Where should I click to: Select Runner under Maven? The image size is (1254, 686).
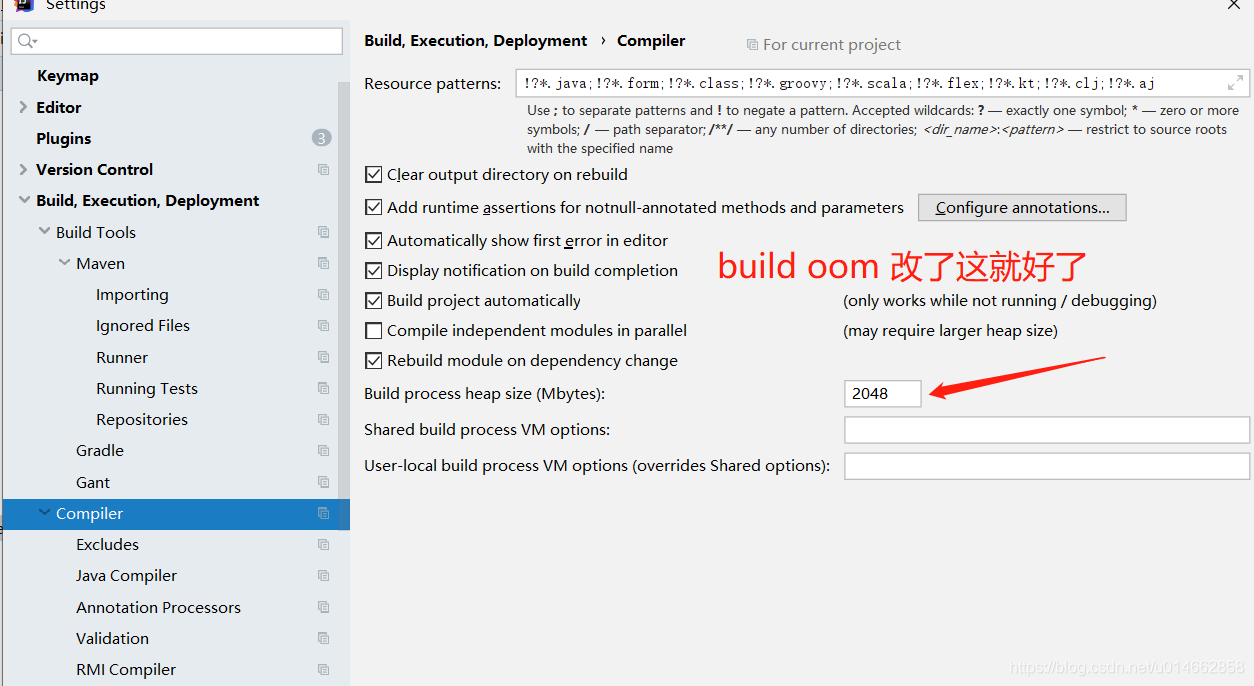click(122, 357)
